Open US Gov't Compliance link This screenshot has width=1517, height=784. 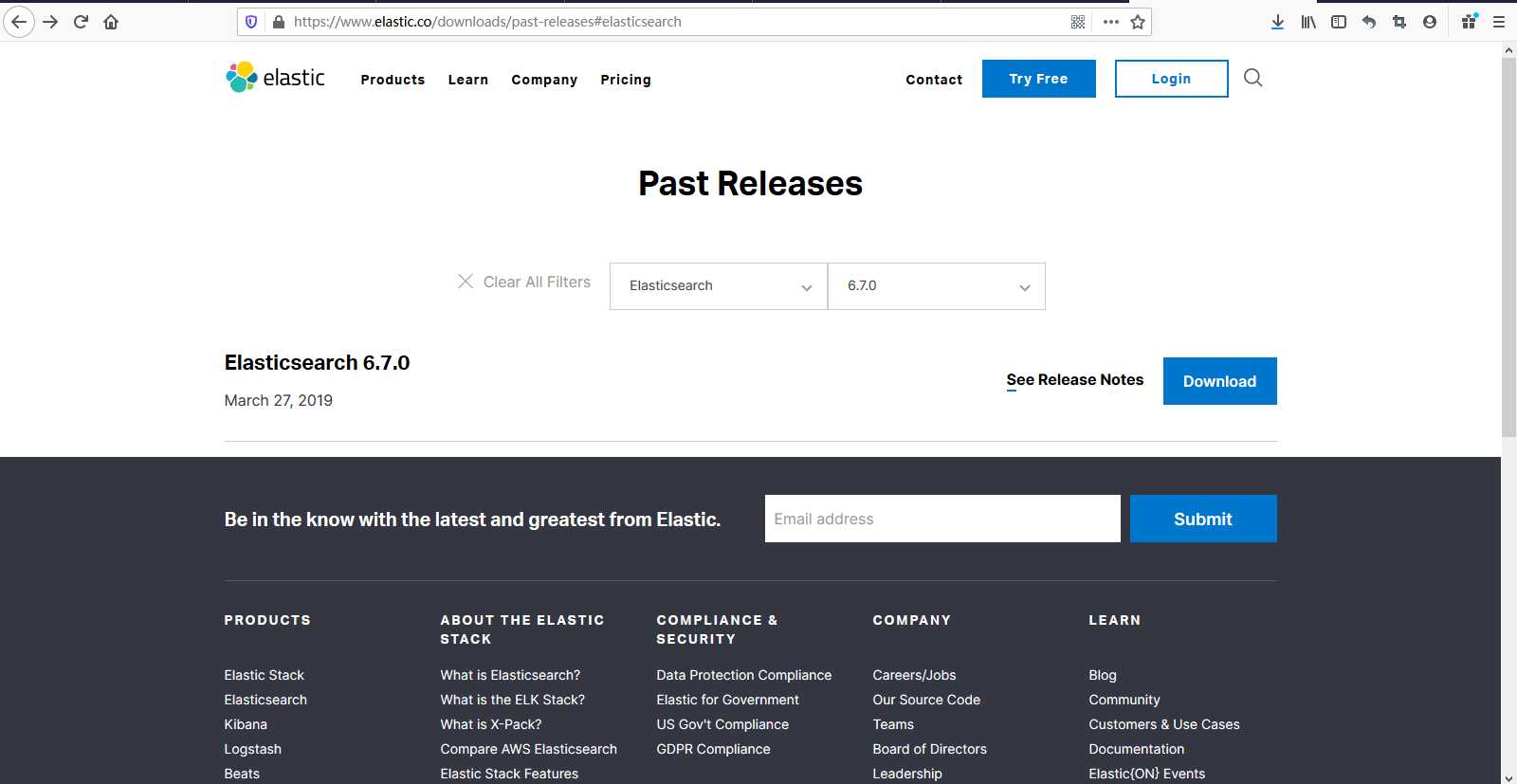coord(722,724)
